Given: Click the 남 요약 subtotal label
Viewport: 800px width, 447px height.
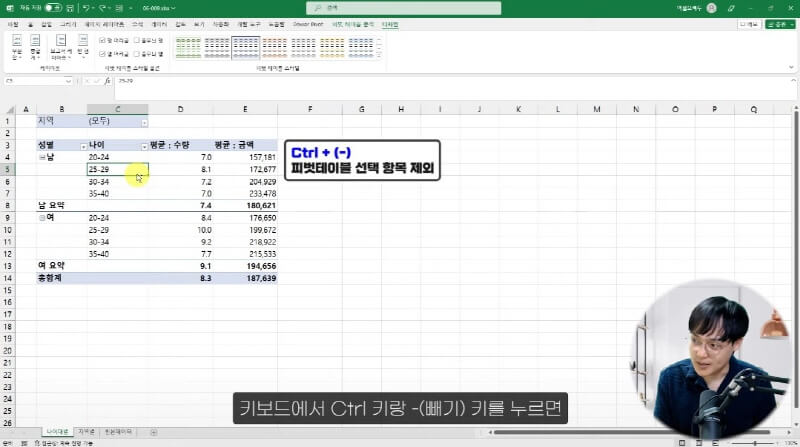Looking at the screenshot, I should [51, 206].
